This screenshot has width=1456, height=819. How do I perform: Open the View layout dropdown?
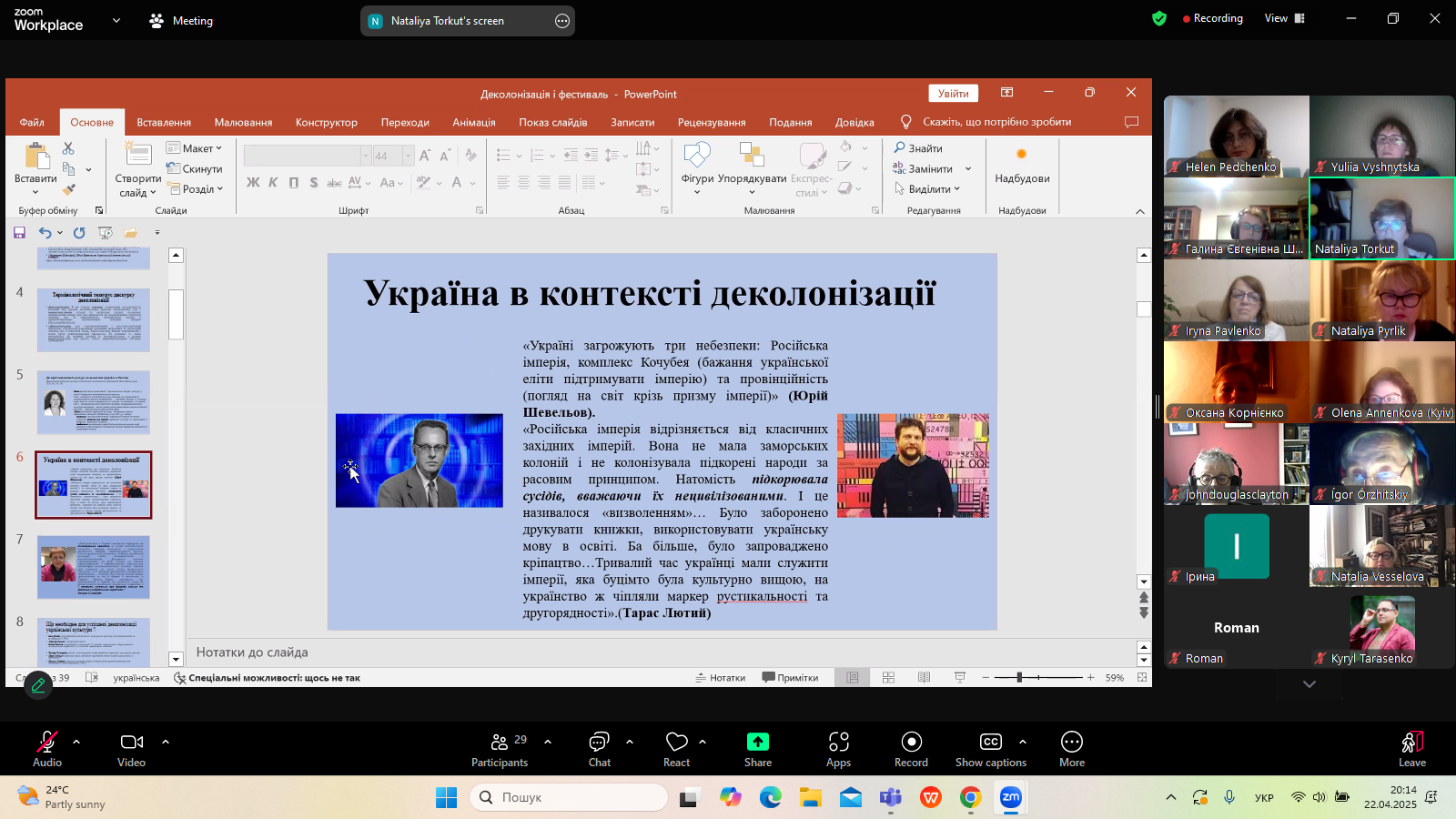click(1284, 18)
